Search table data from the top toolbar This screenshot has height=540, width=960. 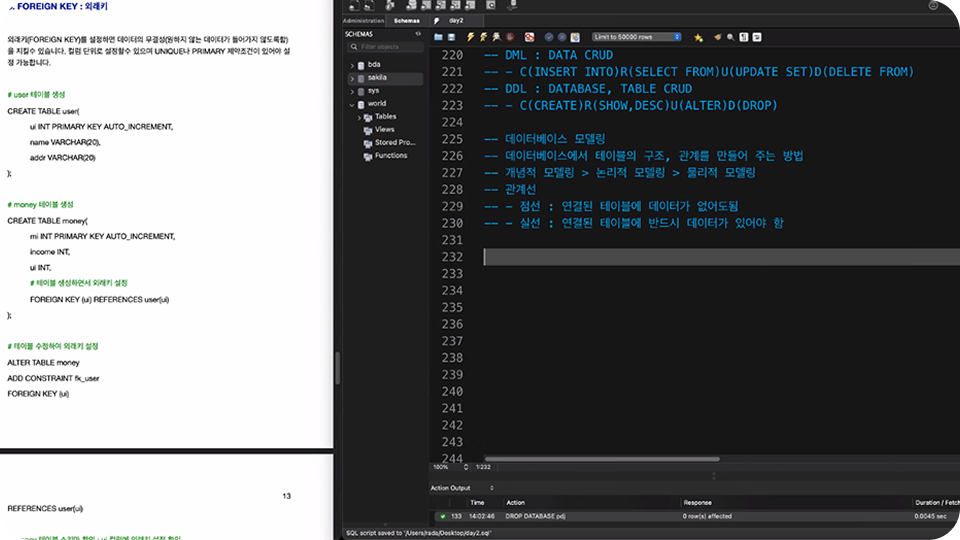coord(490,6)
